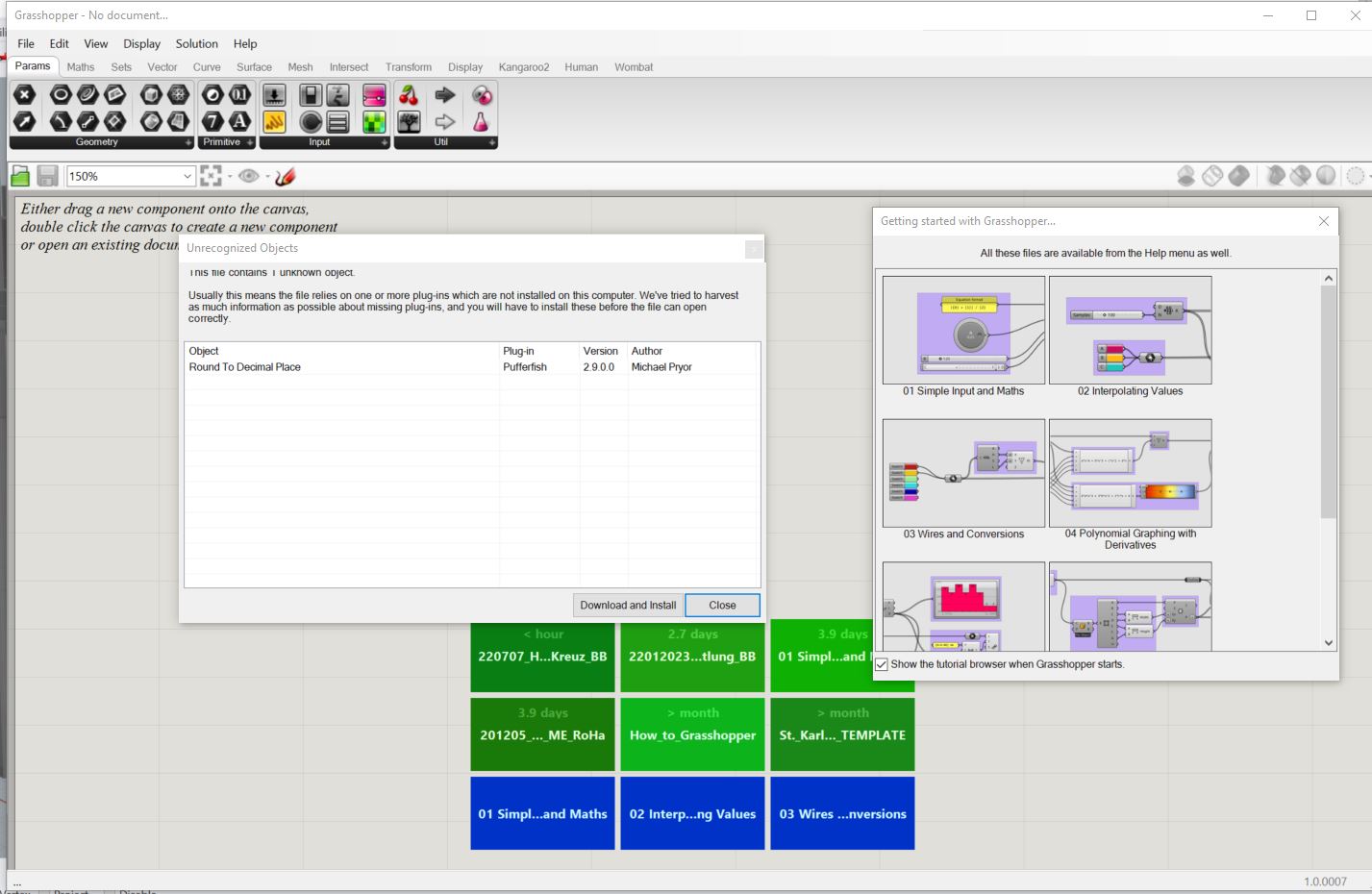Open the 01 Simple Input and Maths thumbnail
Viewport: 1372px width, 894px height.
point(963,331)
